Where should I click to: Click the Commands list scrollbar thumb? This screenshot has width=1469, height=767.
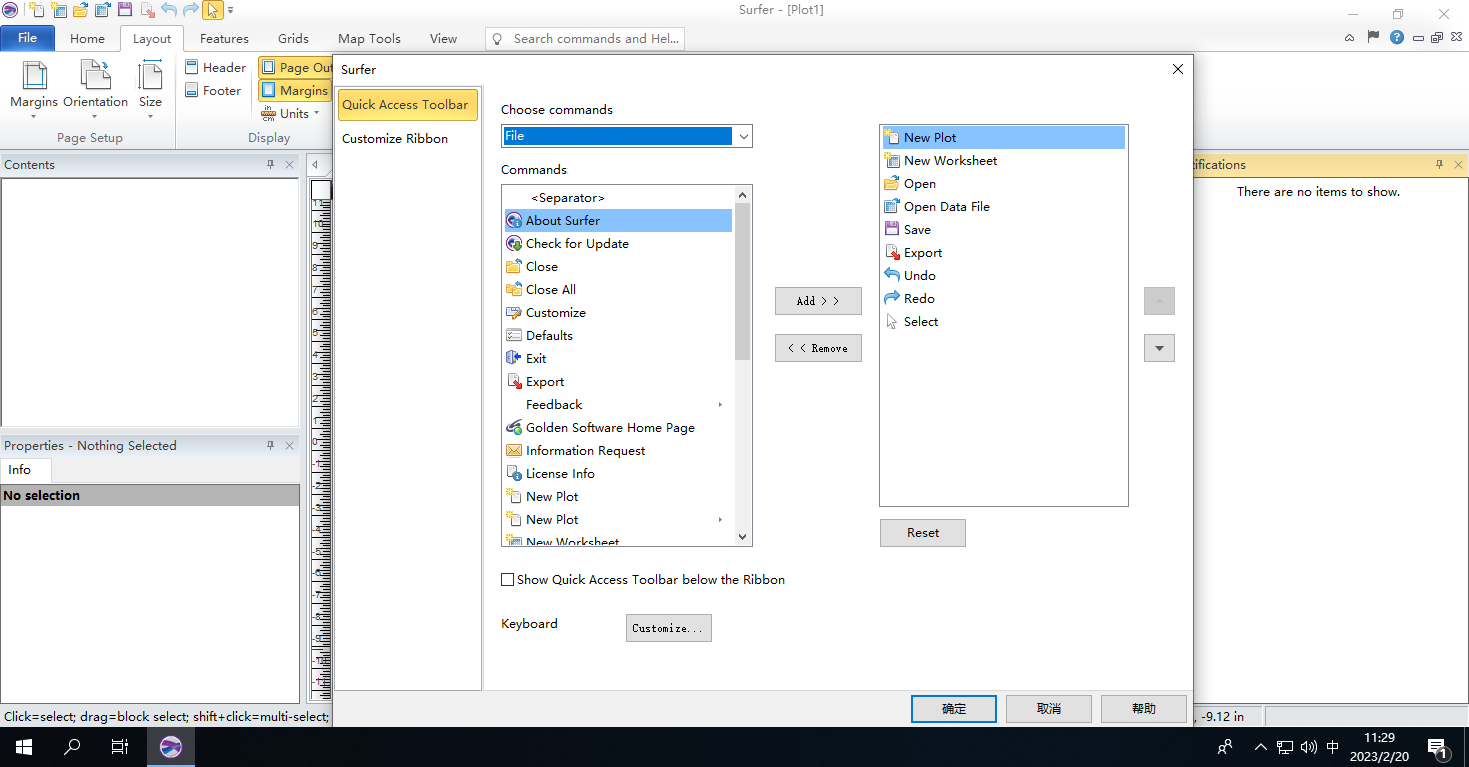point(742,282)
